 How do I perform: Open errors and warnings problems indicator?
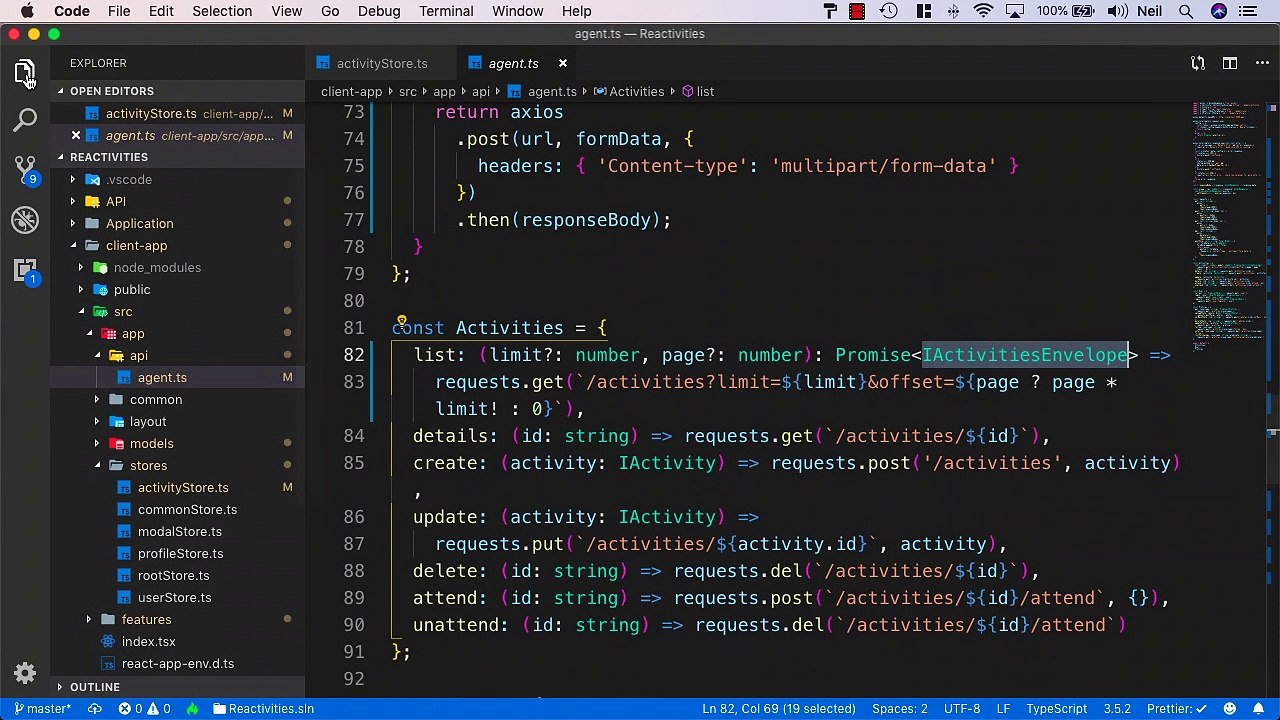[144, 708]
